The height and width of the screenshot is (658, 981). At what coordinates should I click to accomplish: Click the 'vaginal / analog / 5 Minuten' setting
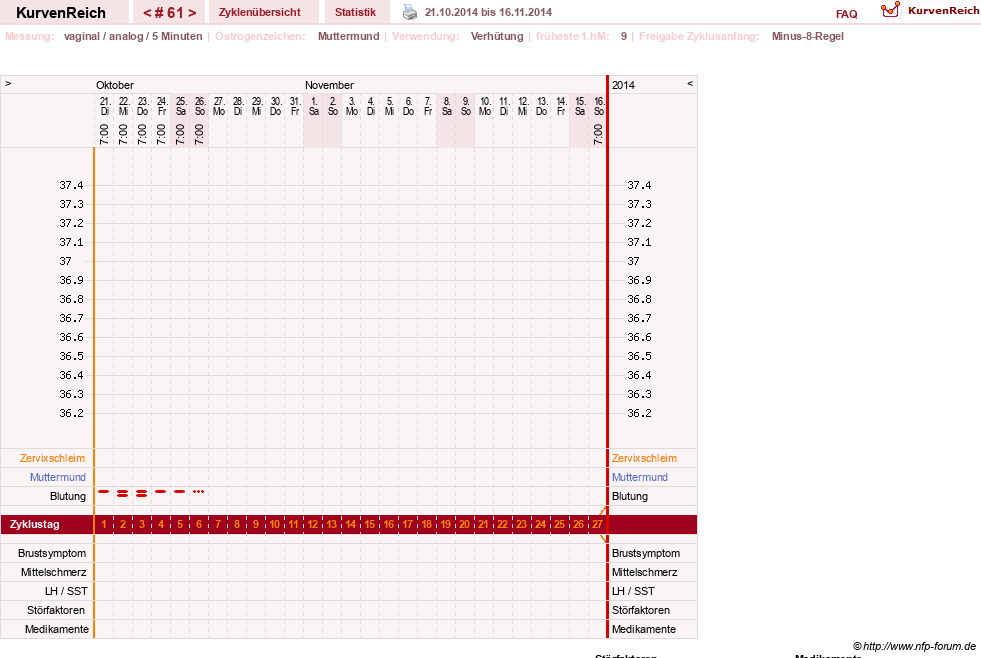click(133, 36)
